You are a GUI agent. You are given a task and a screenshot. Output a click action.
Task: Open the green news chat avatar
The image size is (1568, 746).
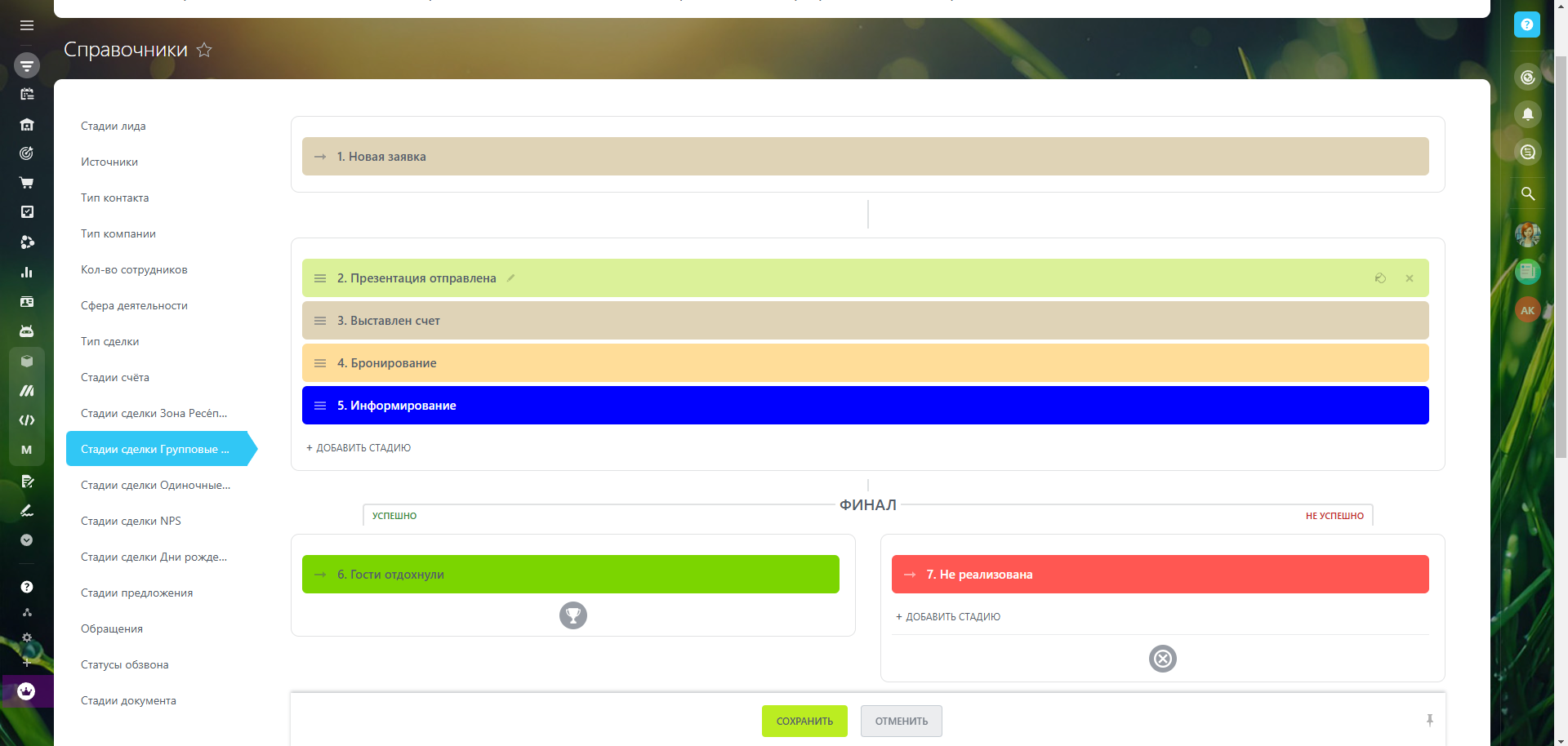click(1528, 272)
